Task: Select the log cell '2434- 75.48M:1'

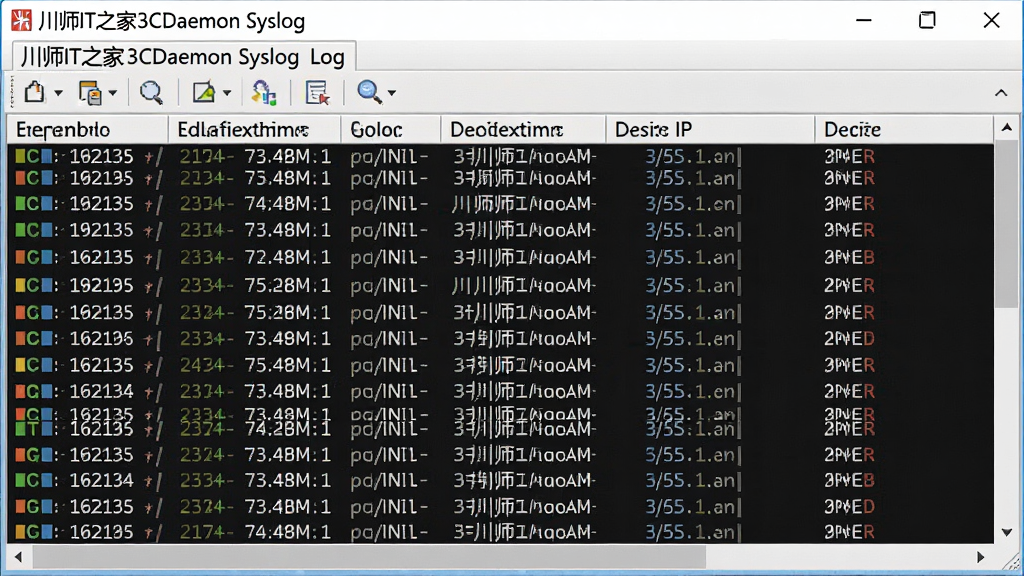Action: click(x=255, y=364)
